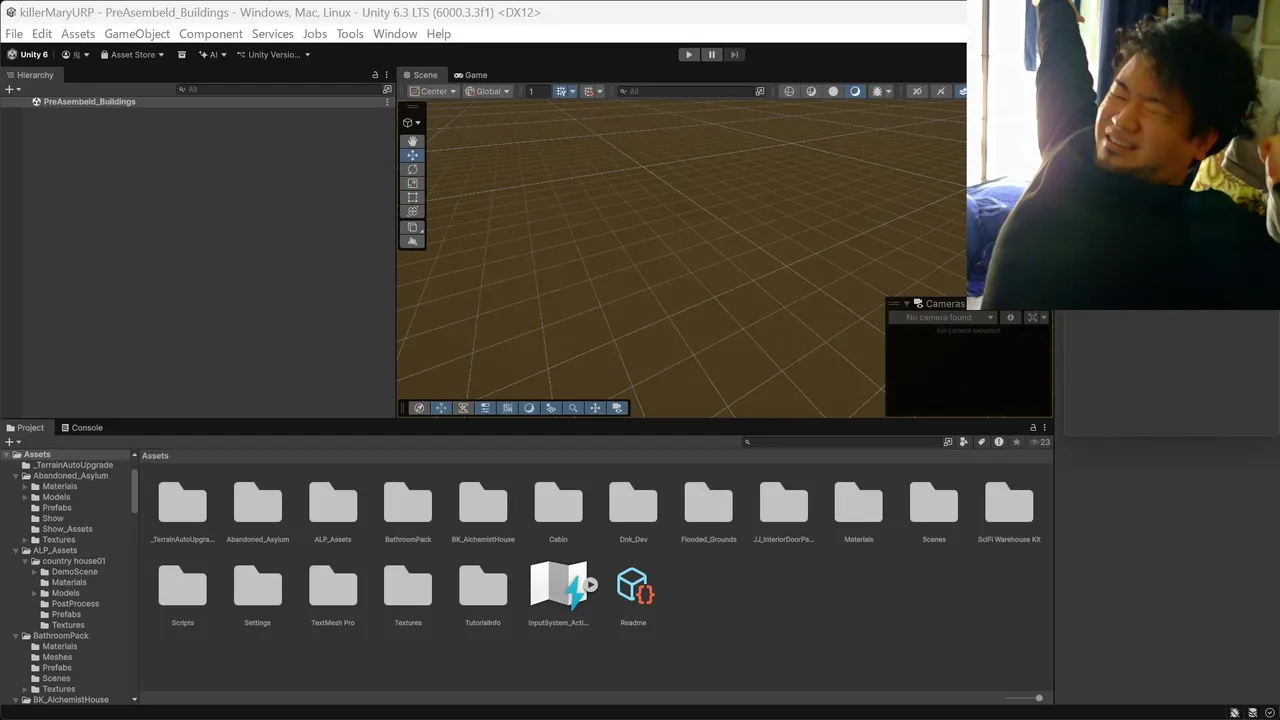Open Hierarchy panel more options menu
The image size is (1280, 720).
coord(386,75)
